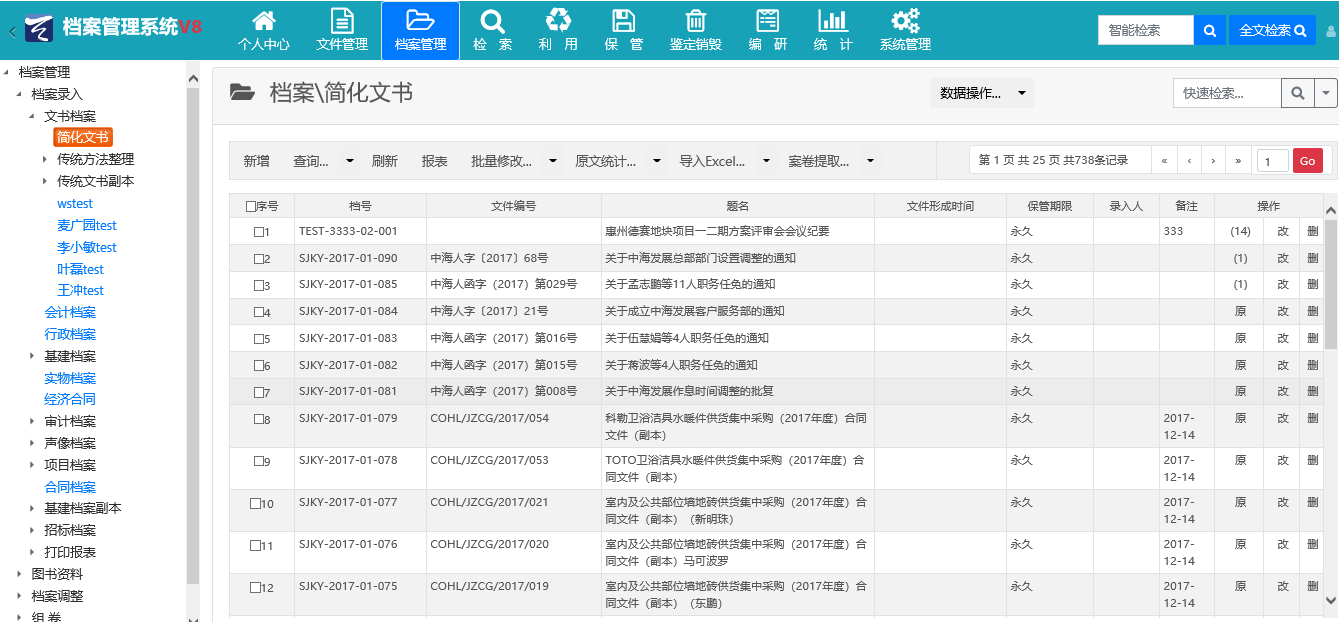Open the 个人中心 home icon

pyautogui.click(x=263, y=22)
